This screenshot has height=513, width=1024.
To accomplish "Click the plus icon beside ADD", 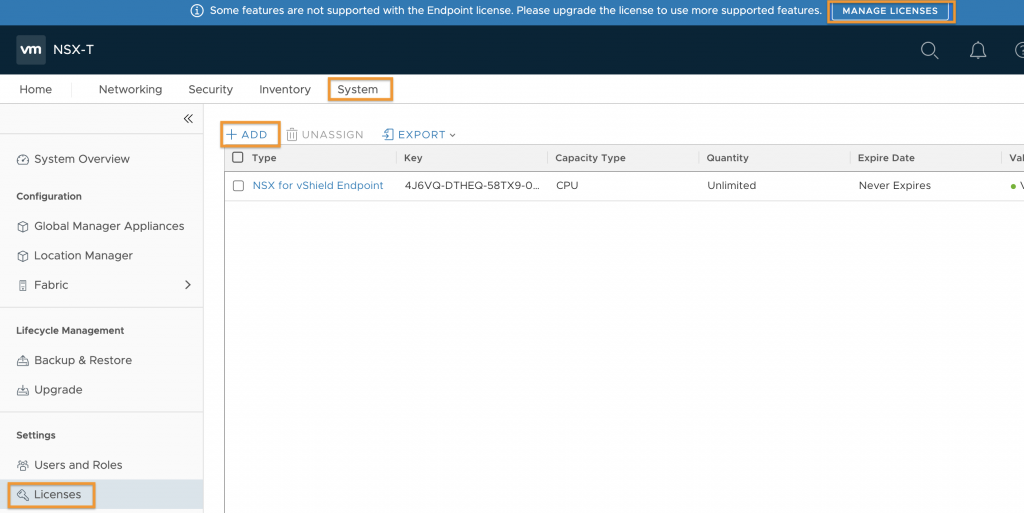I will point(231,134).
